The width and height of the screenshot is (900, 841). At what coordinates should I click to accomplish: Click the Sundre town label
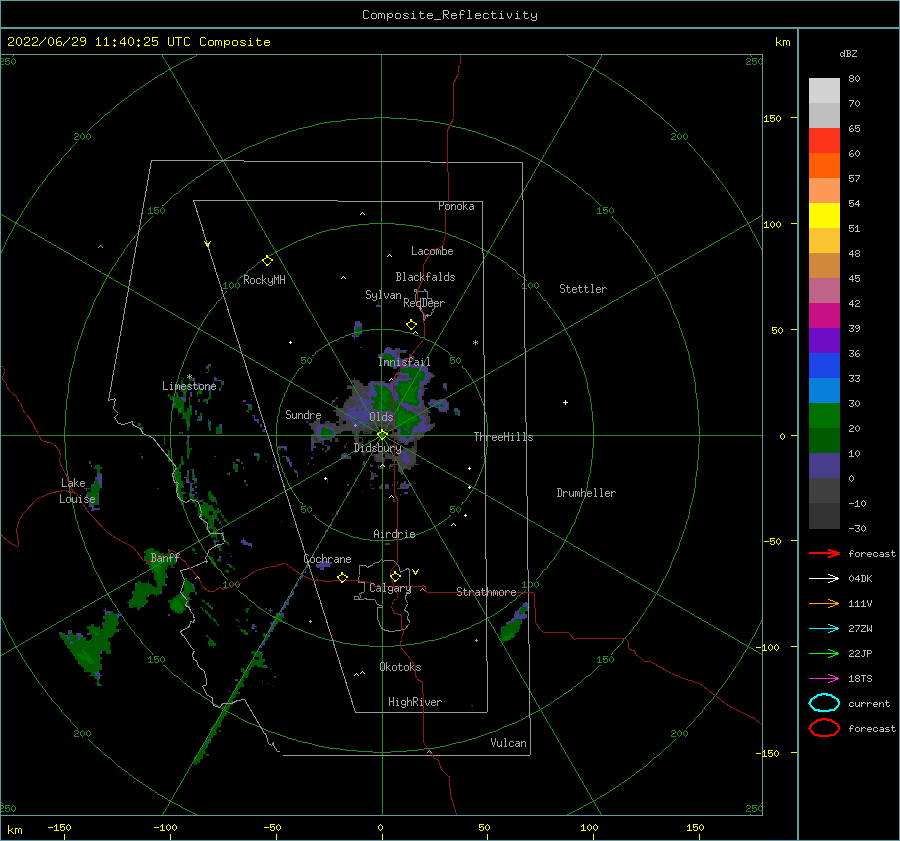[303, 414]
